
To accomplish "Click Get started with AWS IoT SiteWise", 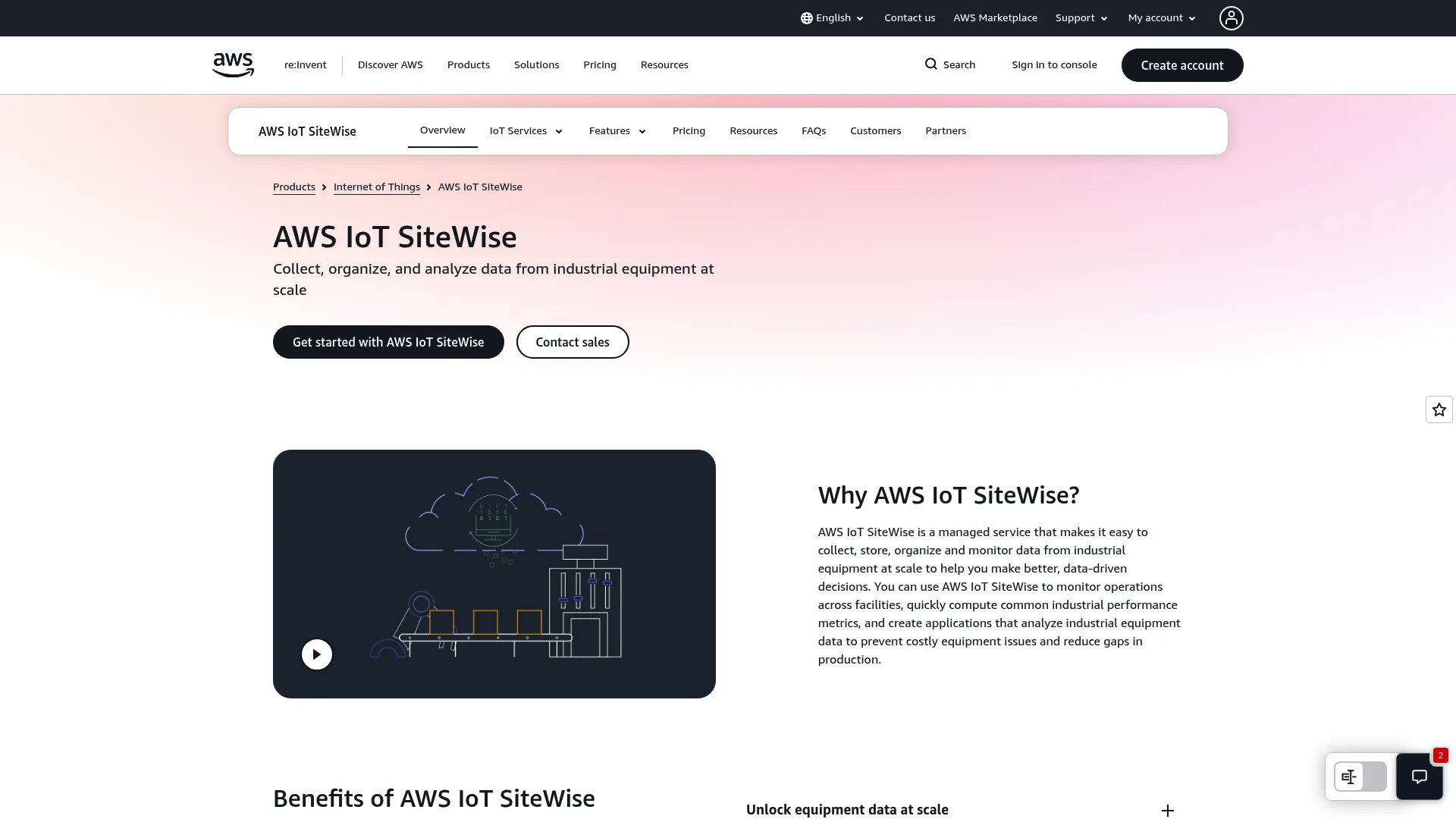I will coord(388,342).
